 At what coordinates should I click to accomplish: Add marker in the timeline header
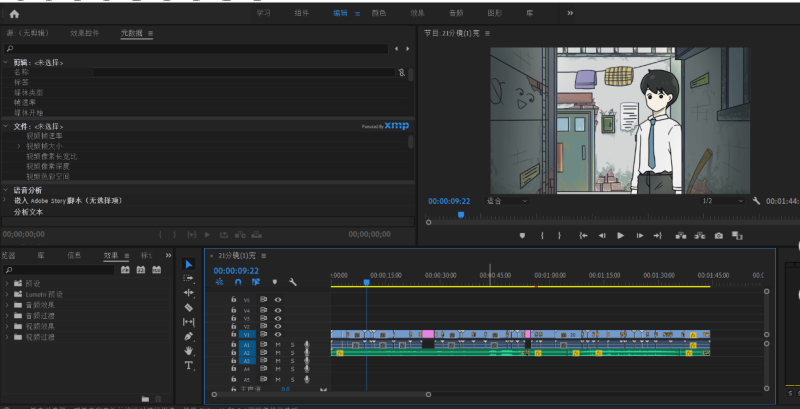tap(274, 282)
